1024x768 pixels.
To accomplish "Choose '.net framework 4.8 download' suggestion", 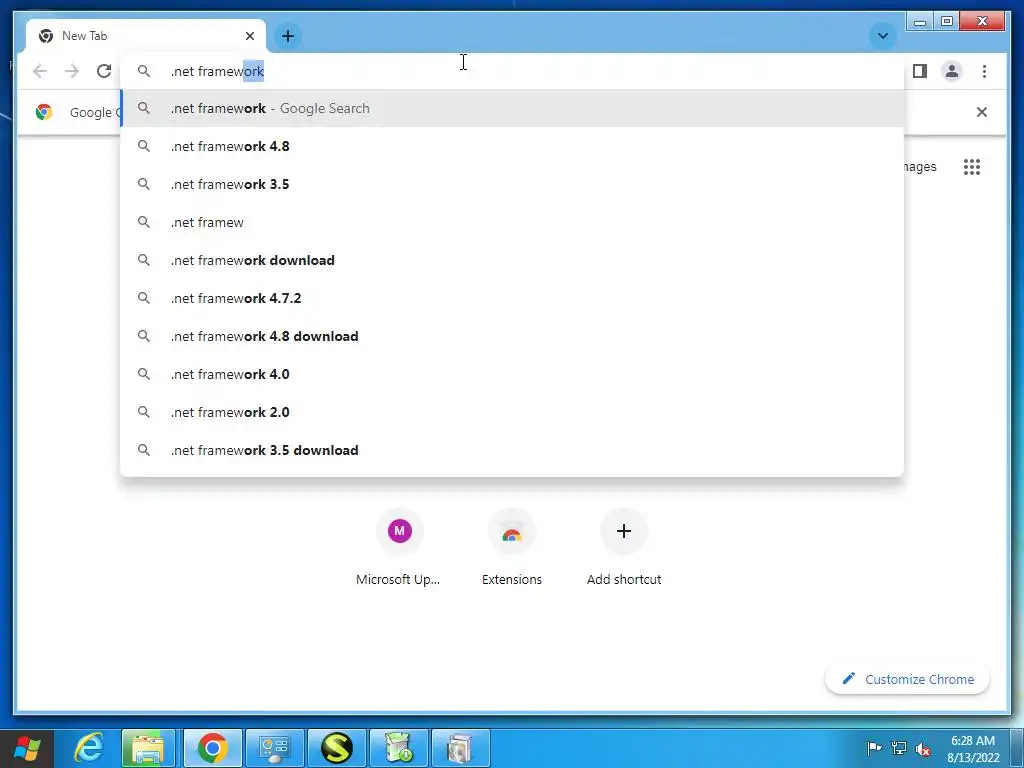I will 512,336.
